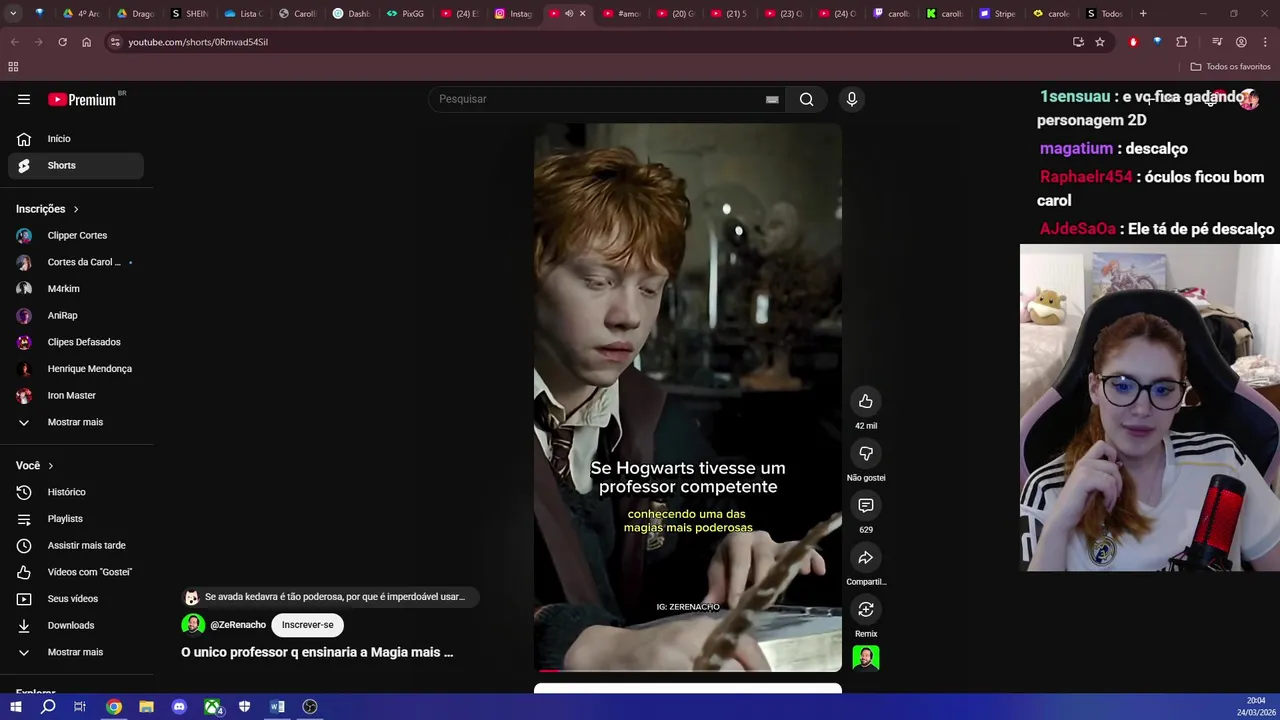The width and height of the screenshot is (1280, 720).
Task: Open the Chrome three-dot menu
Action: (1265, 42)
